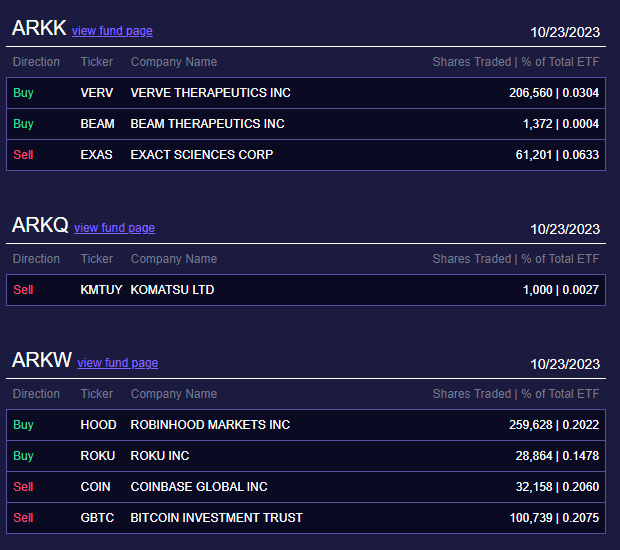Click ROKU INC company name
620x550 pixels.
(160, 456)
